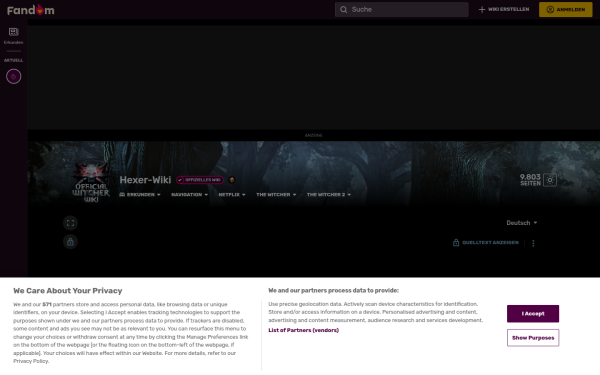Click the small emblem beside Offizielles Wiki badge
This screenshot has height=375, width=600.
coord(232,180)
